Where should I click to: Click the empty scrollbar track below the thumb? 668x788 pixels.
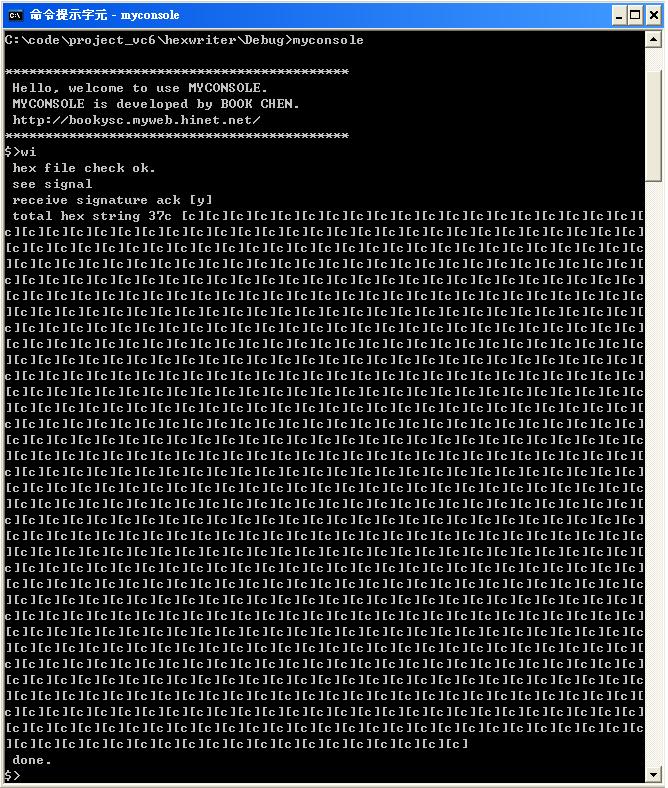coord(653,472)
